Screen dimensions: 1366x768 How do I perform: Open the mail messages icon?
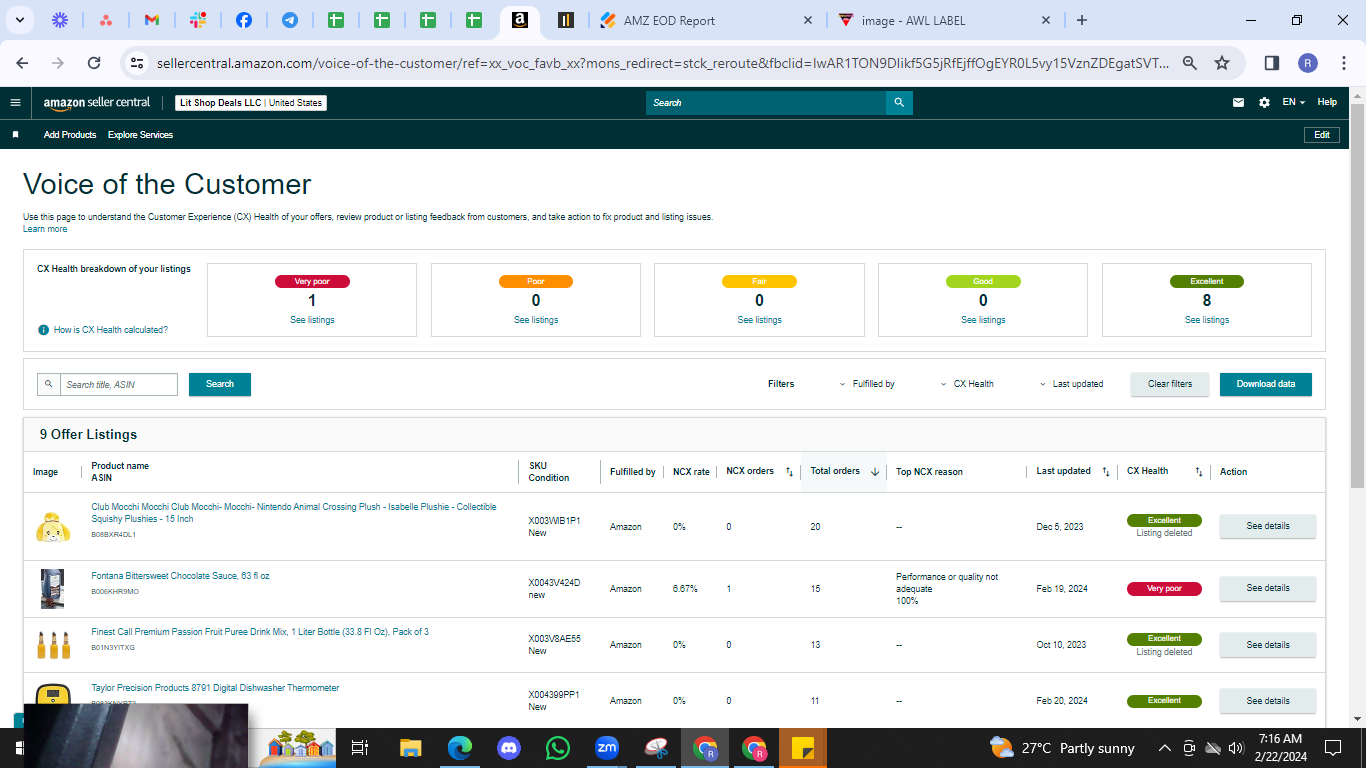tap(1238, 102)
